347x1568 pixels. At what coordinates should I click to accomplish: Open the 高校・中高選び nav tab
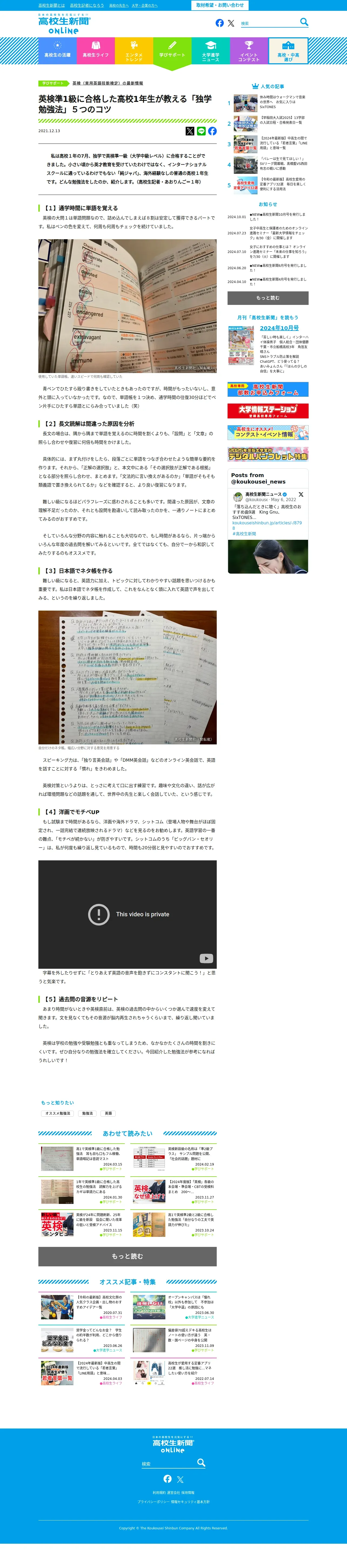289,51
